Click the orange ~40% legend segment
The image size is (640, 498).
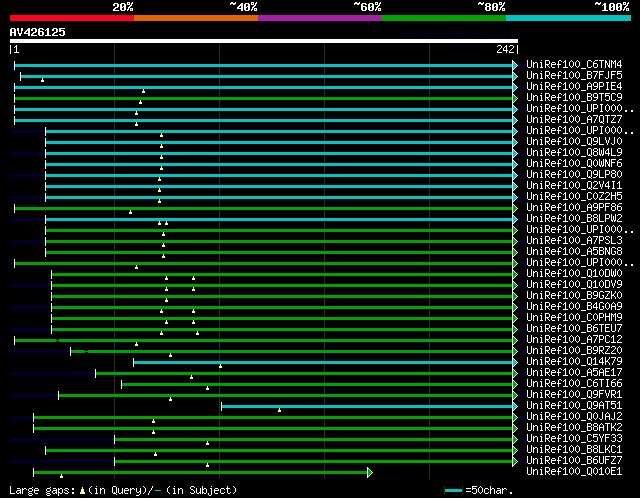coord(196,18)
